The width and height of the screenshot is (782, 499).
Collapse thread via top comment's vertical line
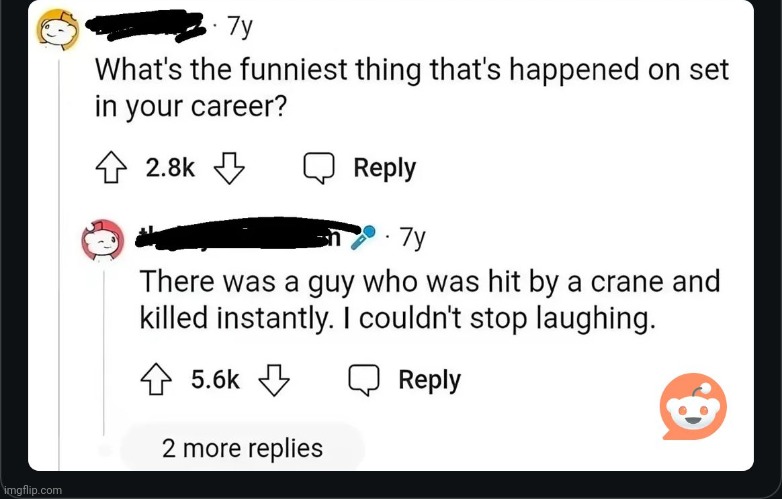pos(59,264)
